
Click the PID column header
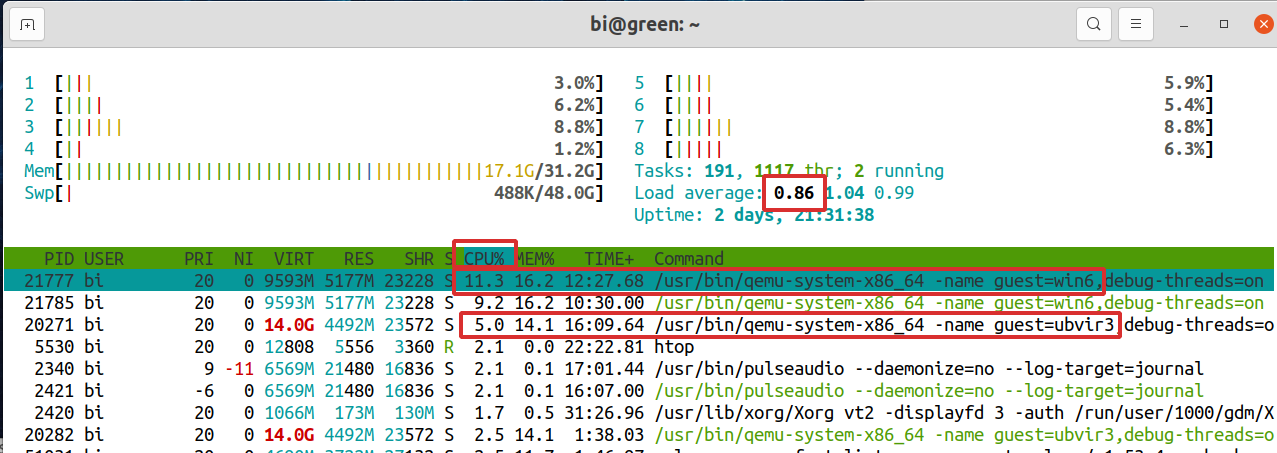click(59, 257)
